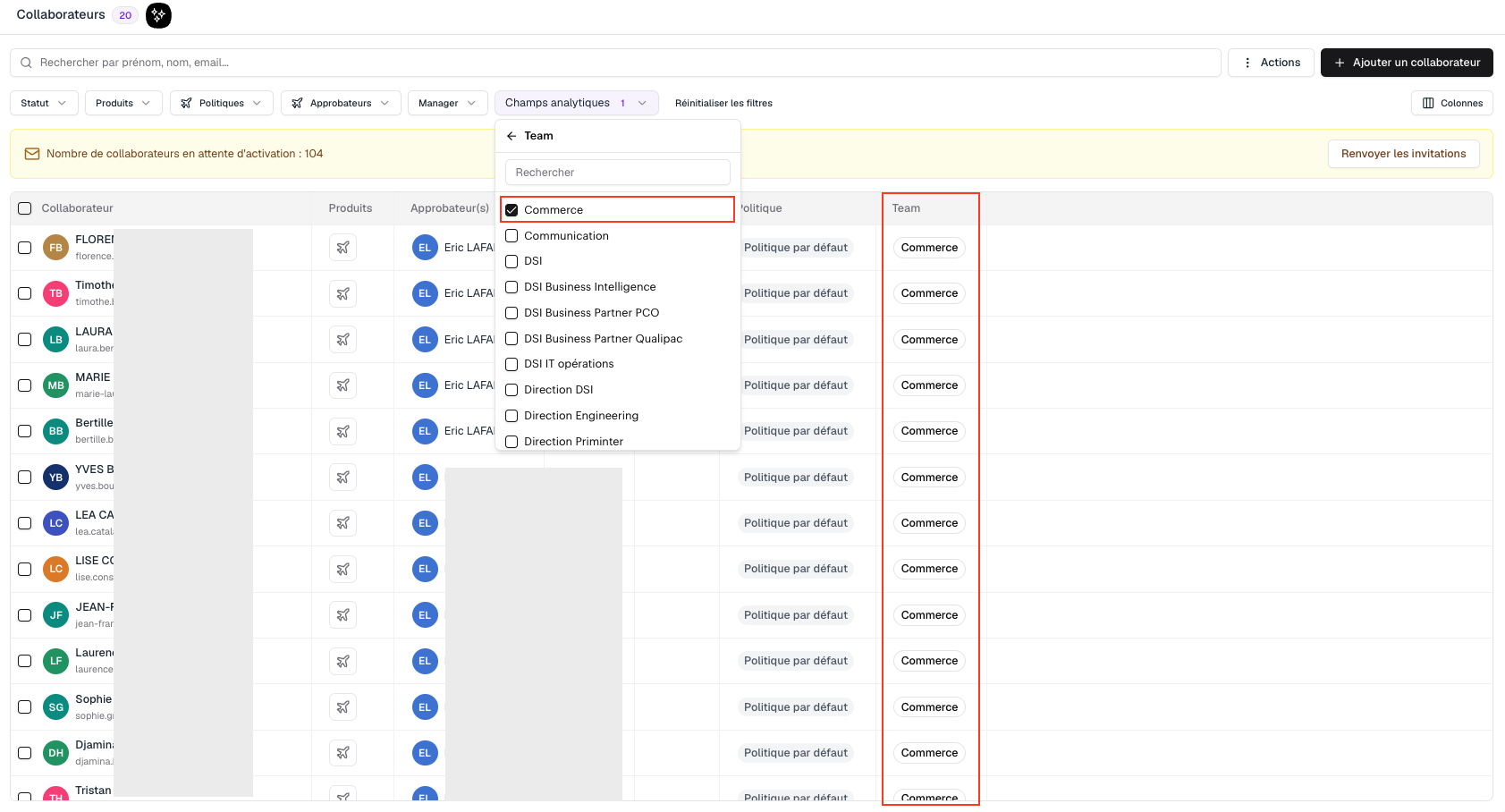Open the Politiques filter dropdown

[221, 103]
